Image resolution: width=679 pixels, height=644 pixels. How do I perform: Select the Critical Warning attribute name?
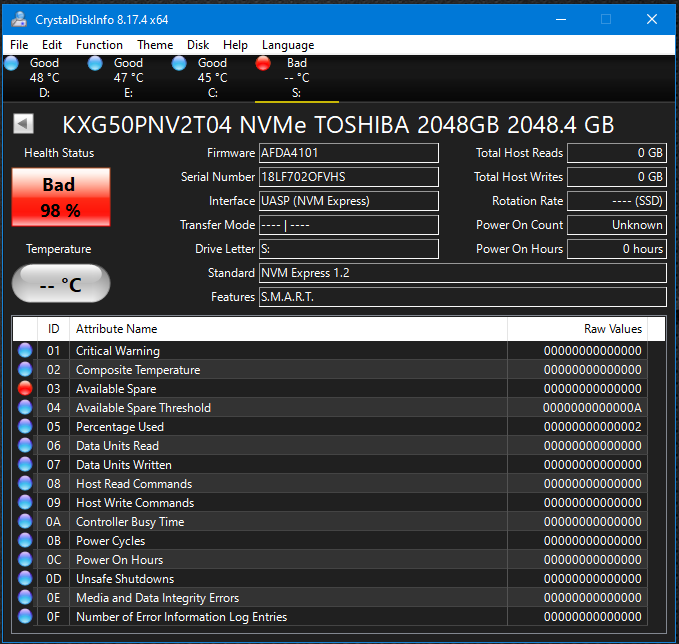pyautogui.click(x=118, y=351)
